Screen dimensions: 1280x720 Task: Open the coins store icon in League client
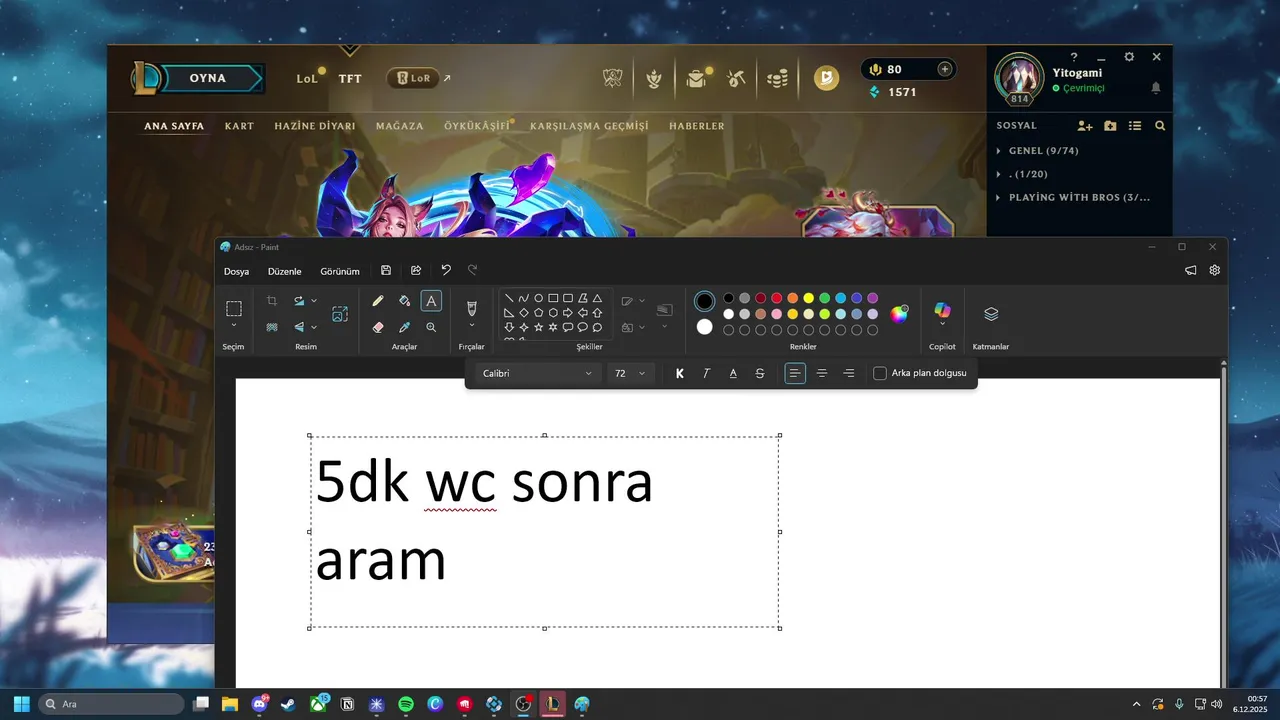coord(777,78)
